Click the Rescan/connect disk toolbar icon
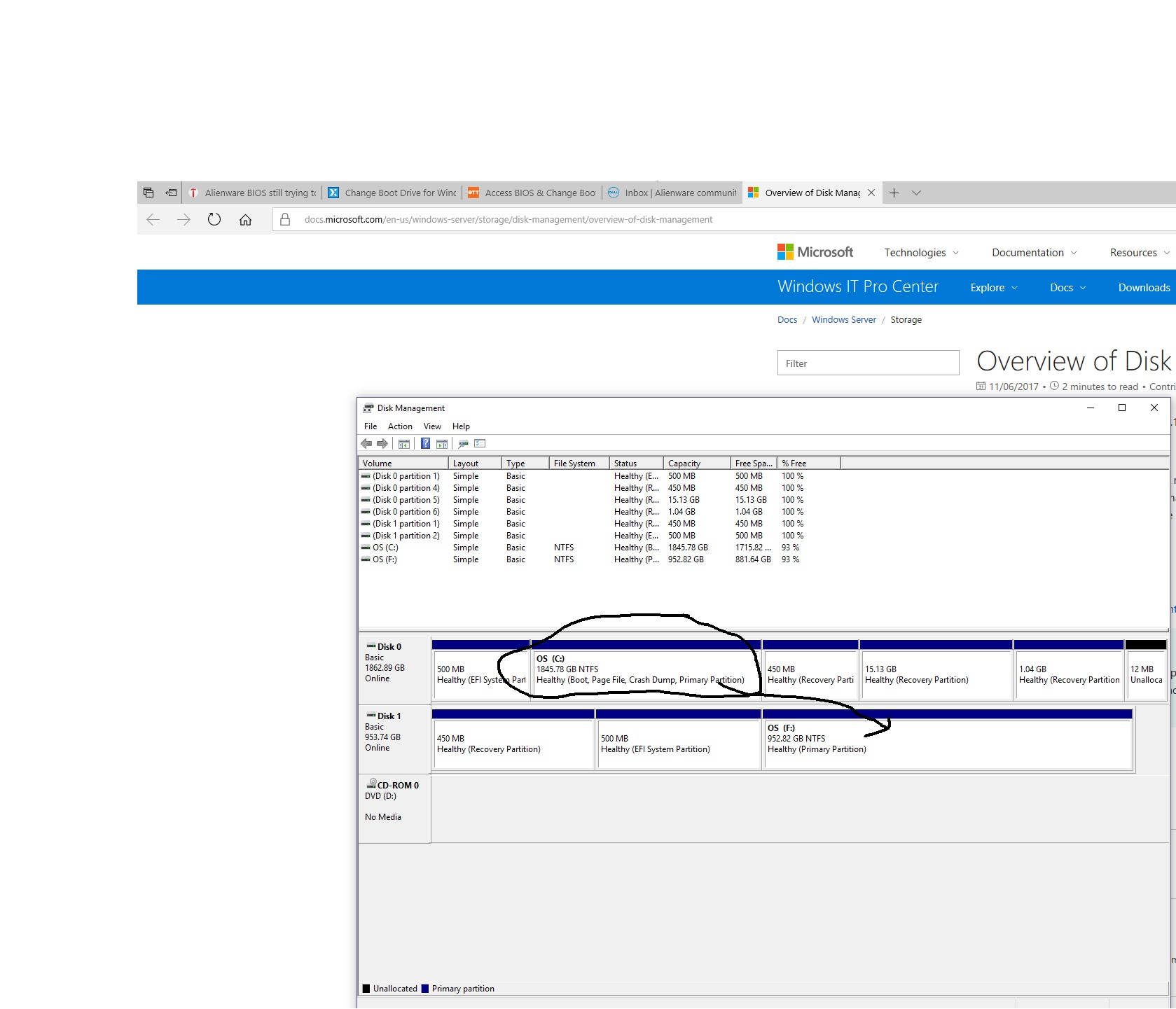Image resolution: width=1176 pixels, height=1009 pixels. 463,444
